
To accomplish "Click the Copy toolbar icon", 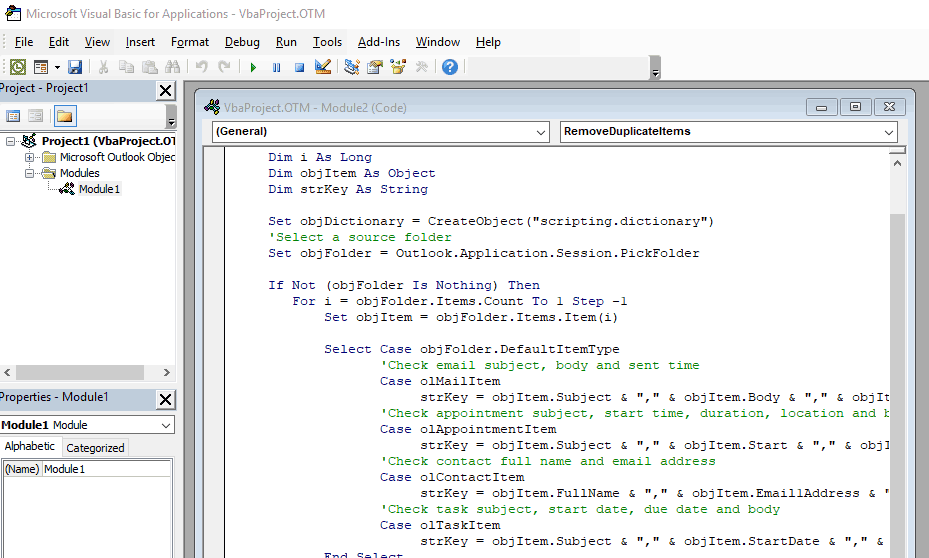I will 126,67.
